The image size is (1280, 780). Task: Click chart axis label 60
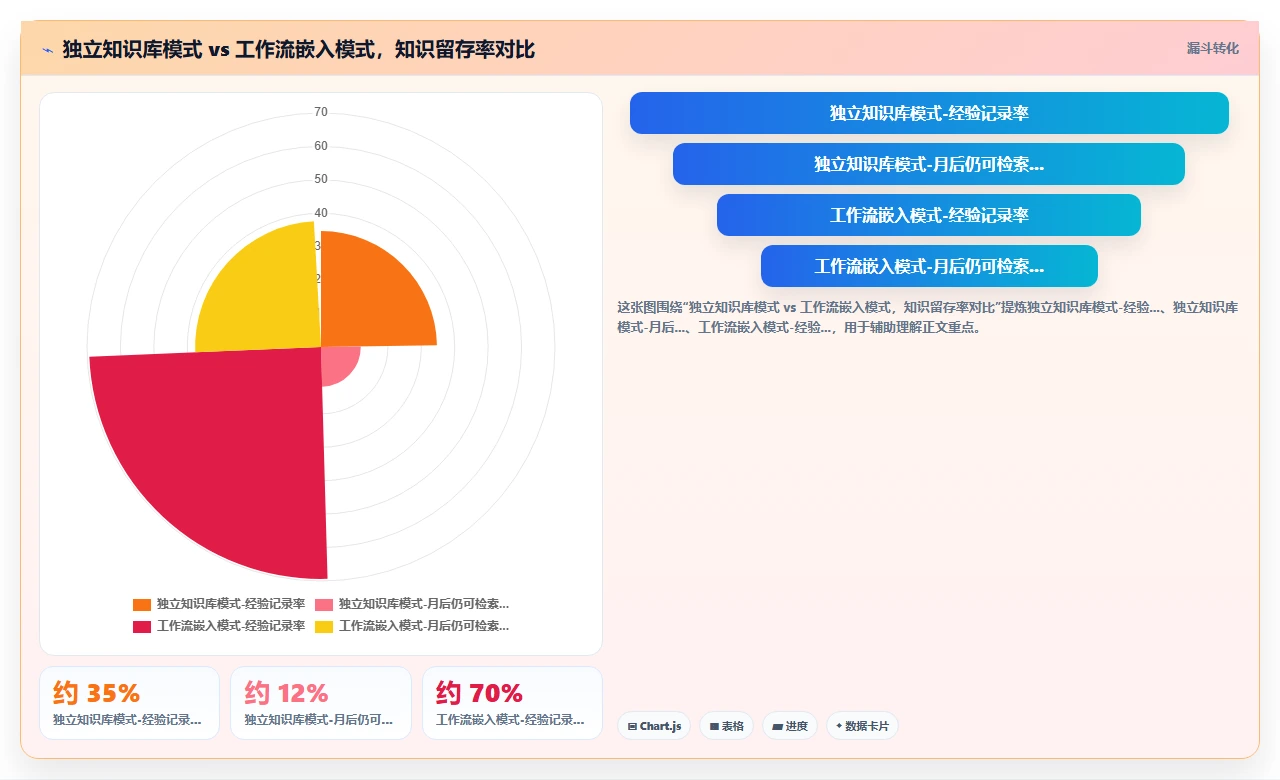click(x=321, y=146)
